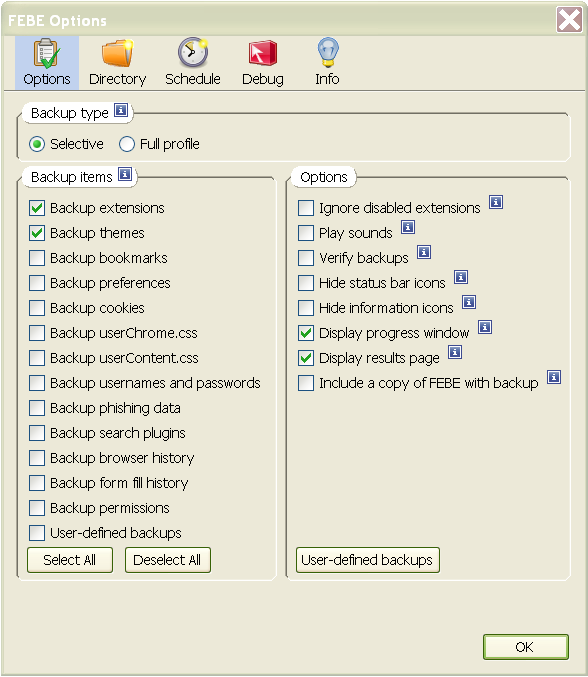Viewport: 588px width, 677px height.
Task: Click the info icon next to Play sounds
Action: (408, 227)
